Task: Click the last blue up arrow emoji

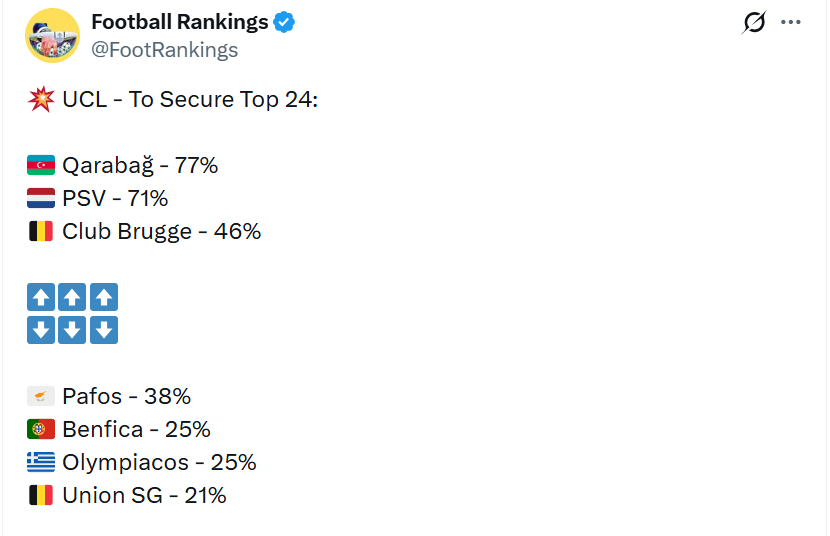Action: pyautogui.click(x=104, y=297)
